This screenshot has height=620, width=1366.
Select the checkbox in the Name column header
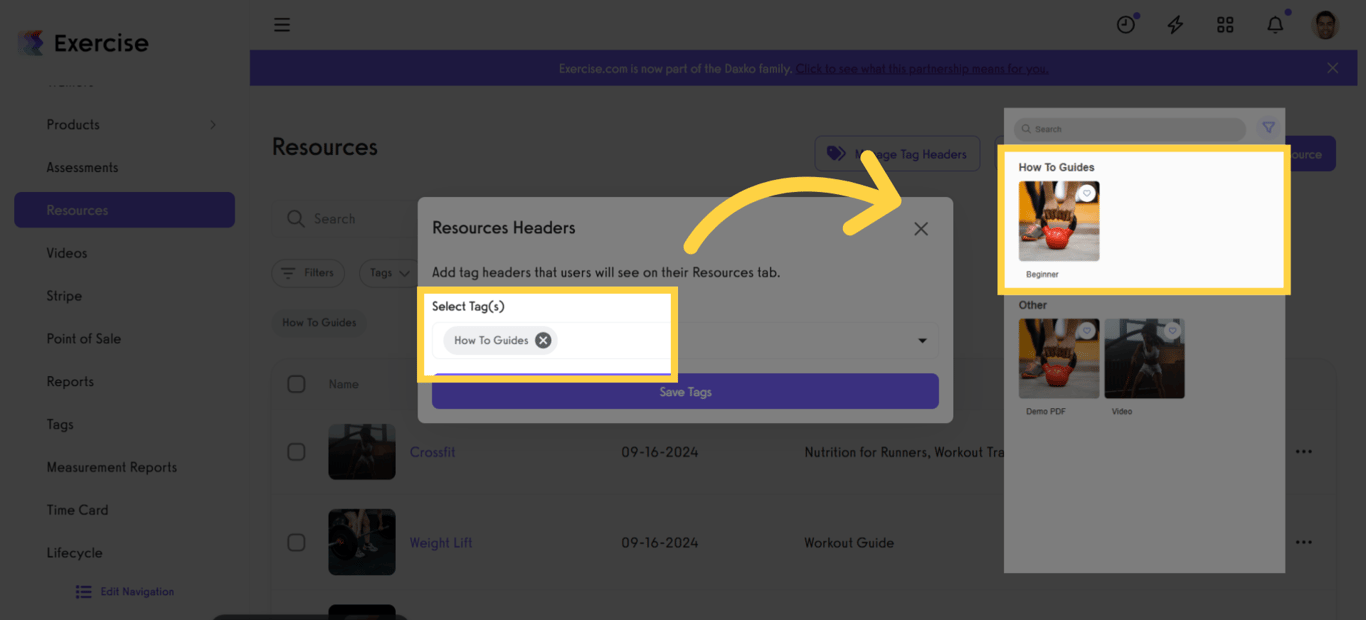coord(296,384)
